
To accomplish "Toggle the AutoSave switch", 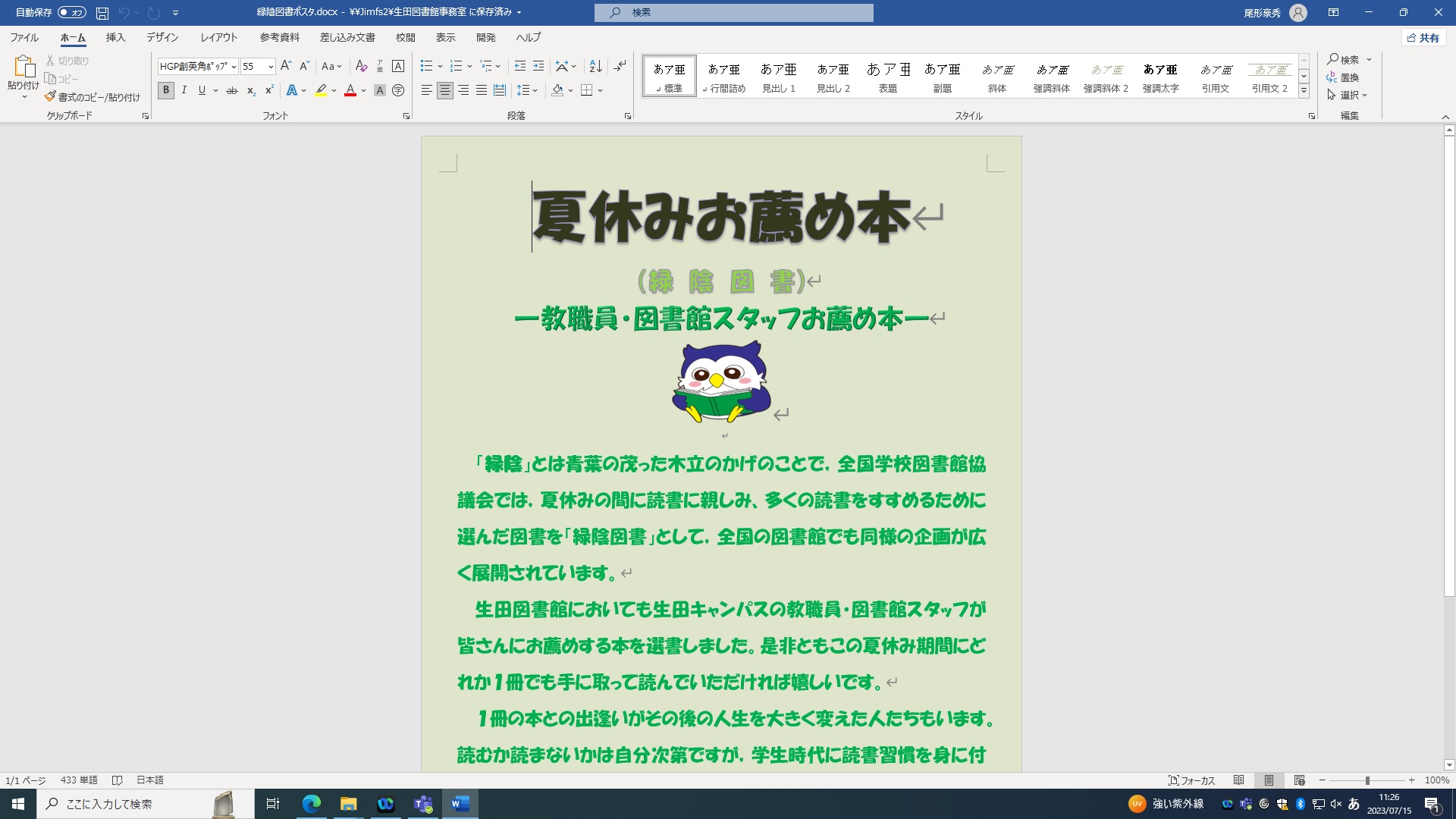I will [72, 12].
